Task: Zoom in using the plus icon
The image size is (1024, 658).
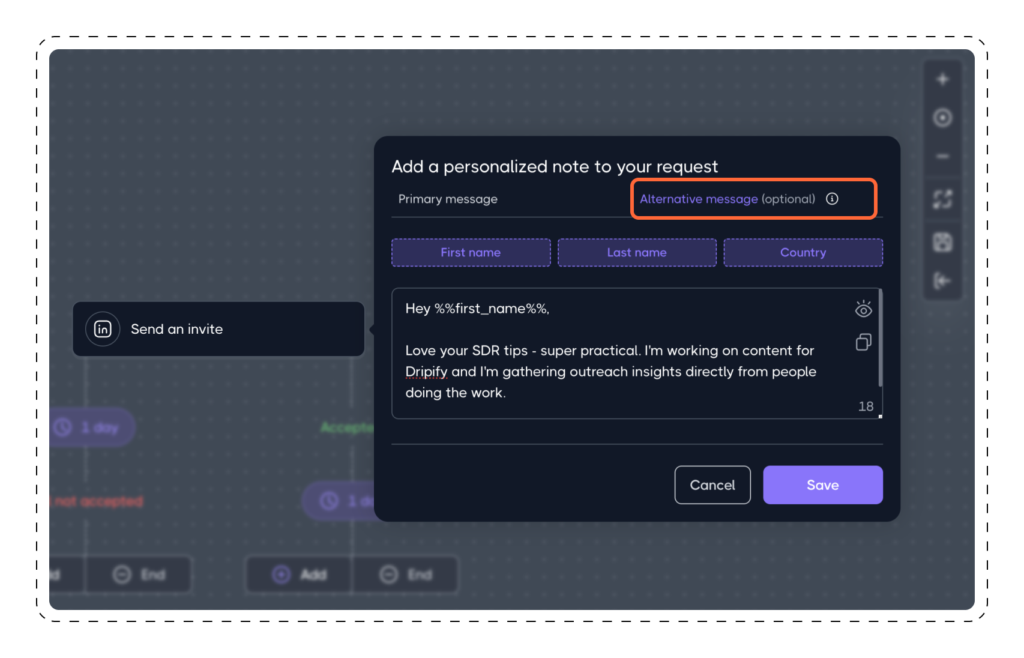Action: [941, 78]
